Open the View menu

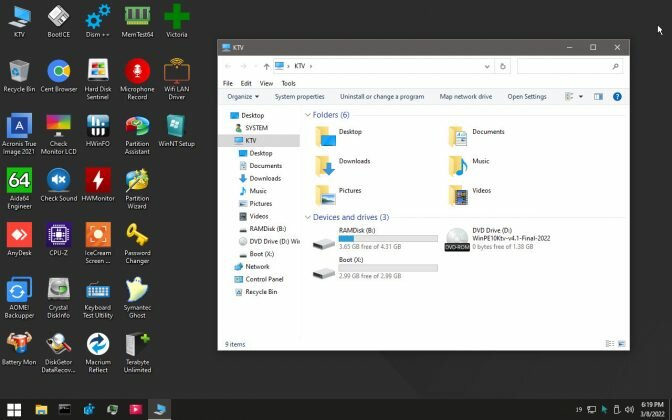[266, 83]
